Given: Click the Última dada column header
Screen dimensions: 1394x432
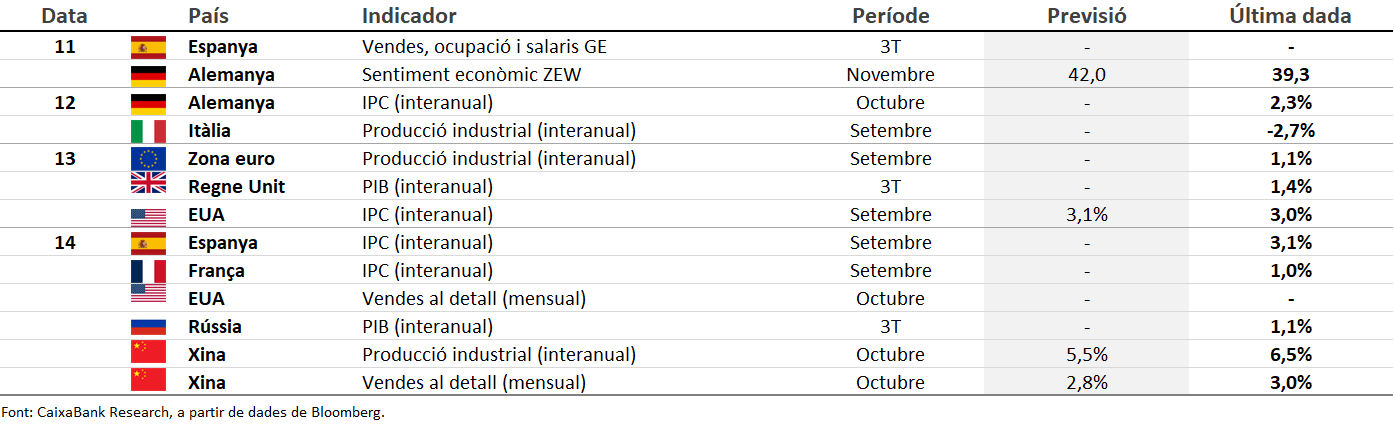Looking at the screenshot, I should tap(1290, 16).
